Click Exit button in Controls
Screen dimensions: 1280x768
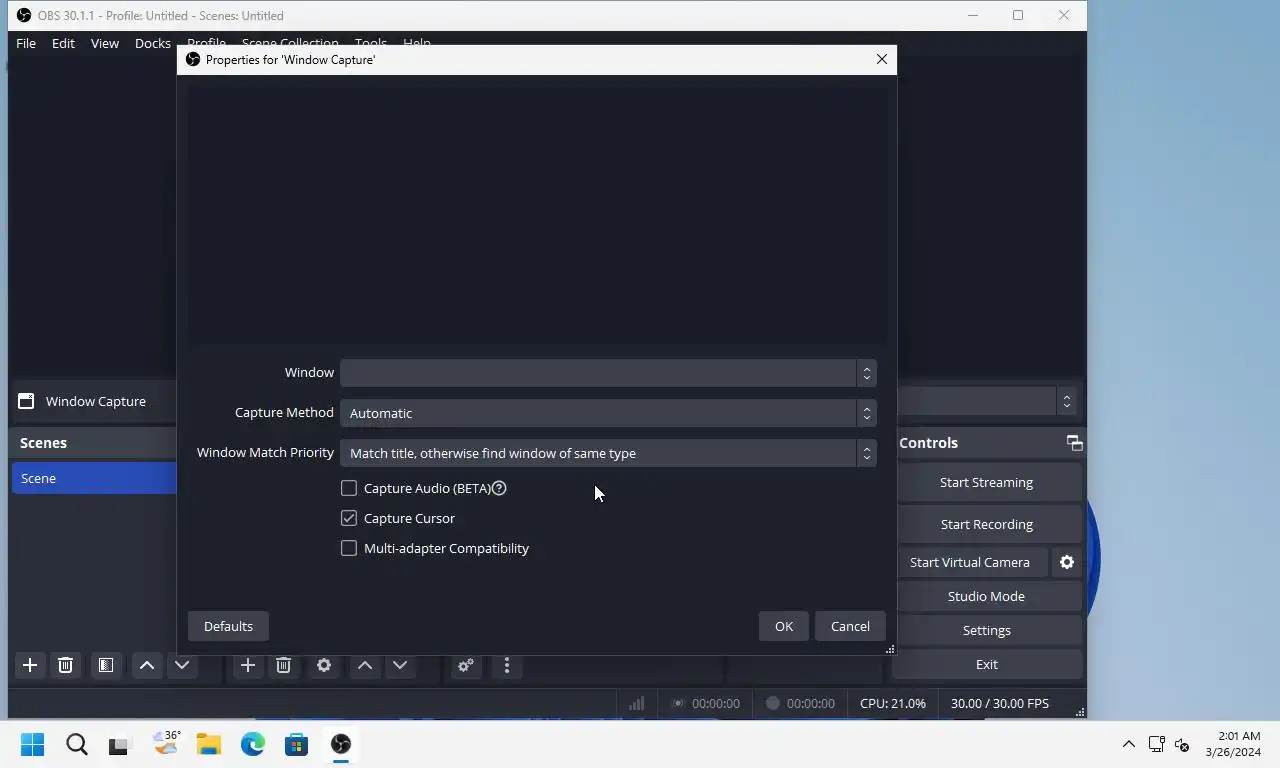tap(986, 664)
